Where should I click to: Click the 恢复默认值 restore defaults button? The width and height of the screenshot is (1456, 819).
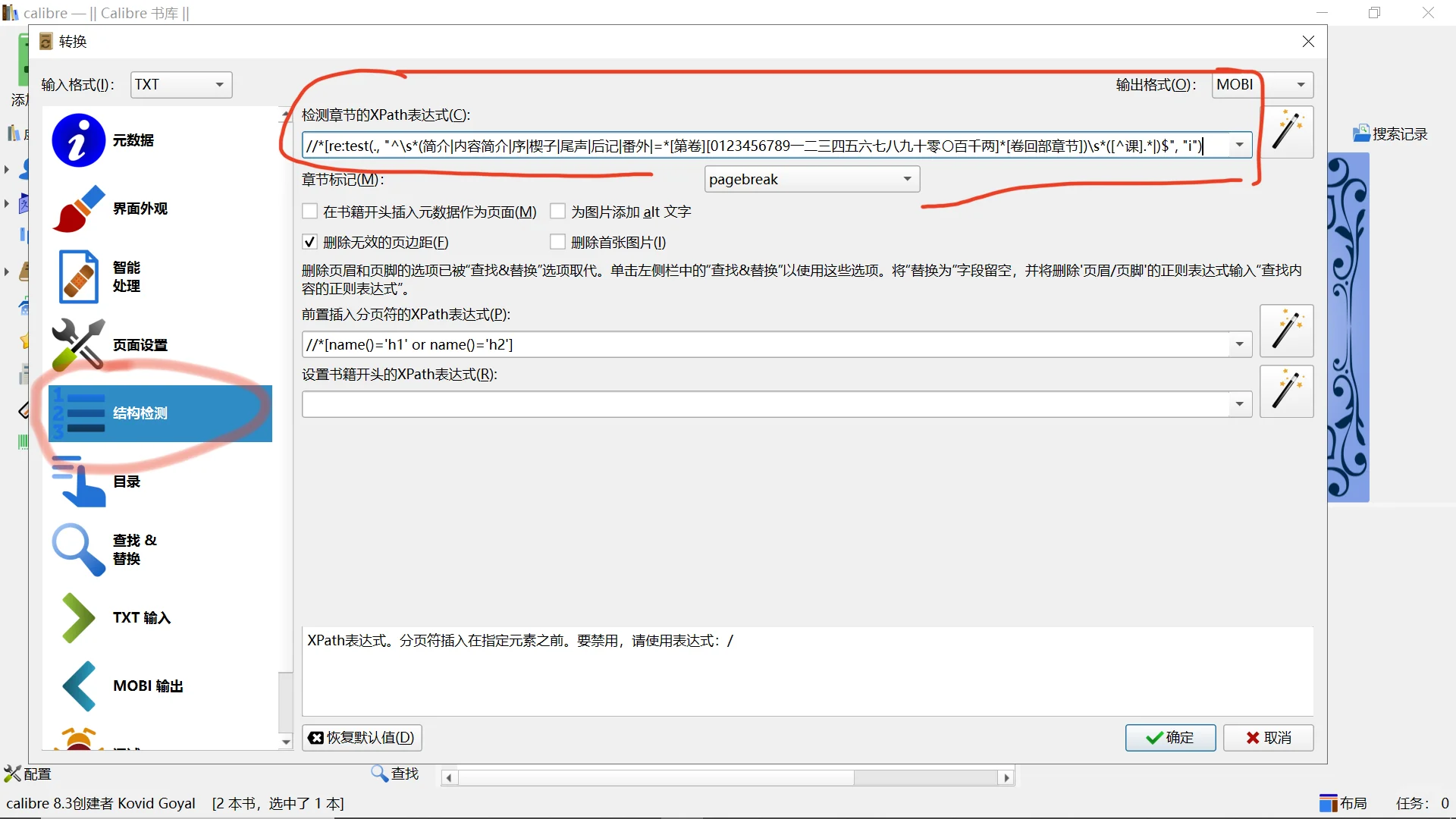[x=362, y=738]
